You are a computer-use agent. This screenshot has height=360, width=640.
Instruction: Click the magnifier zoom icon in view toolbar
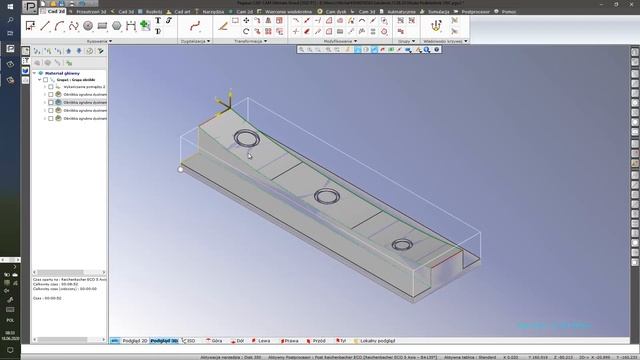tap(427, 49)
